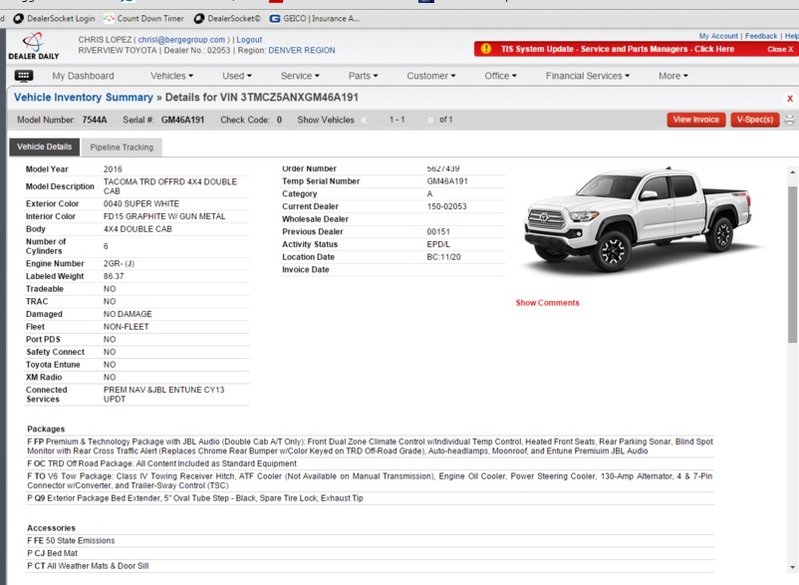The image size is (799, 585).
Task: Click the page scrollbar up arrow
Action: [792, 173]
